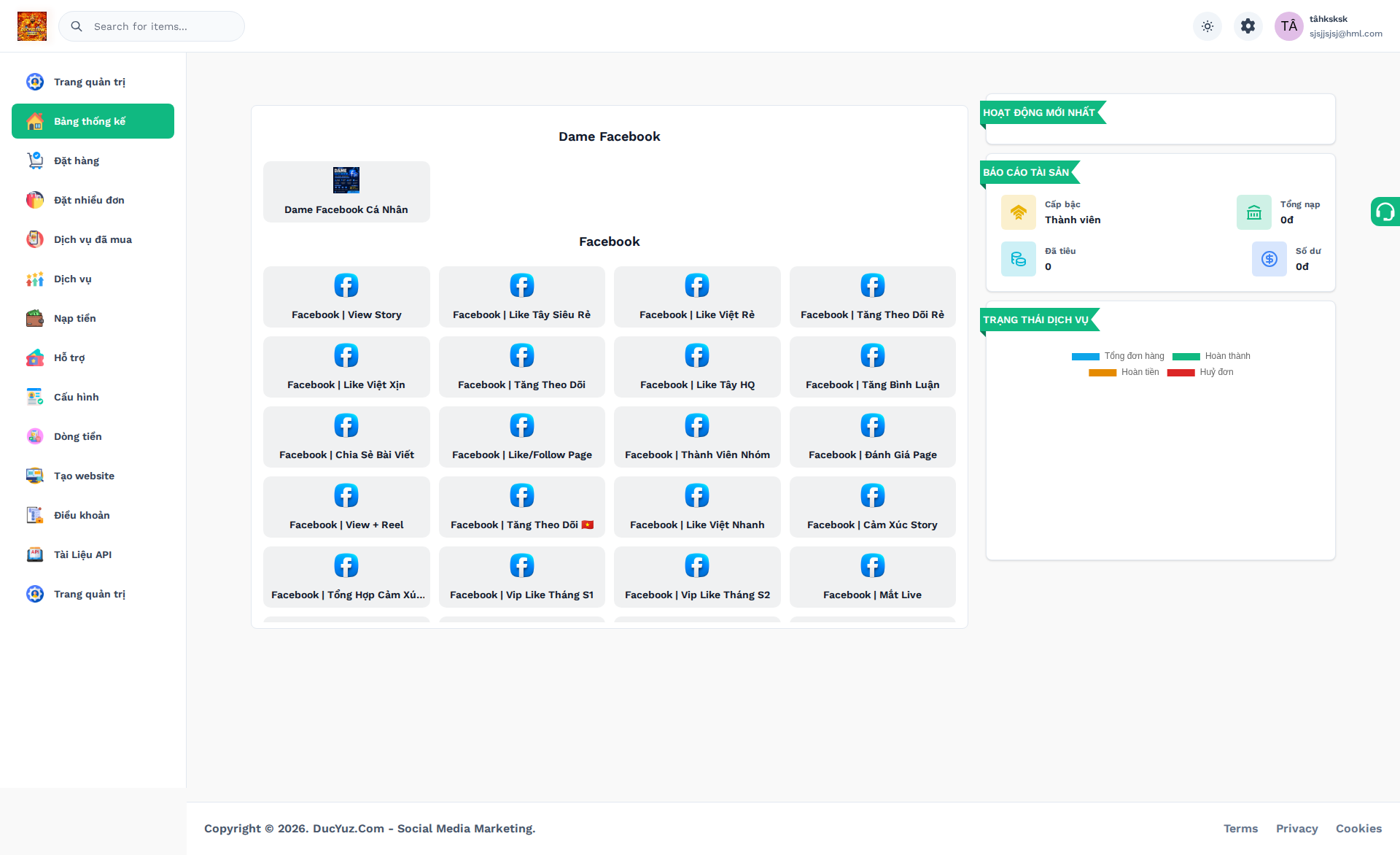Toggle Hoàn thành green legend
The height and width of the screenshot is (855, 1400).
[x=1211, y=356]
